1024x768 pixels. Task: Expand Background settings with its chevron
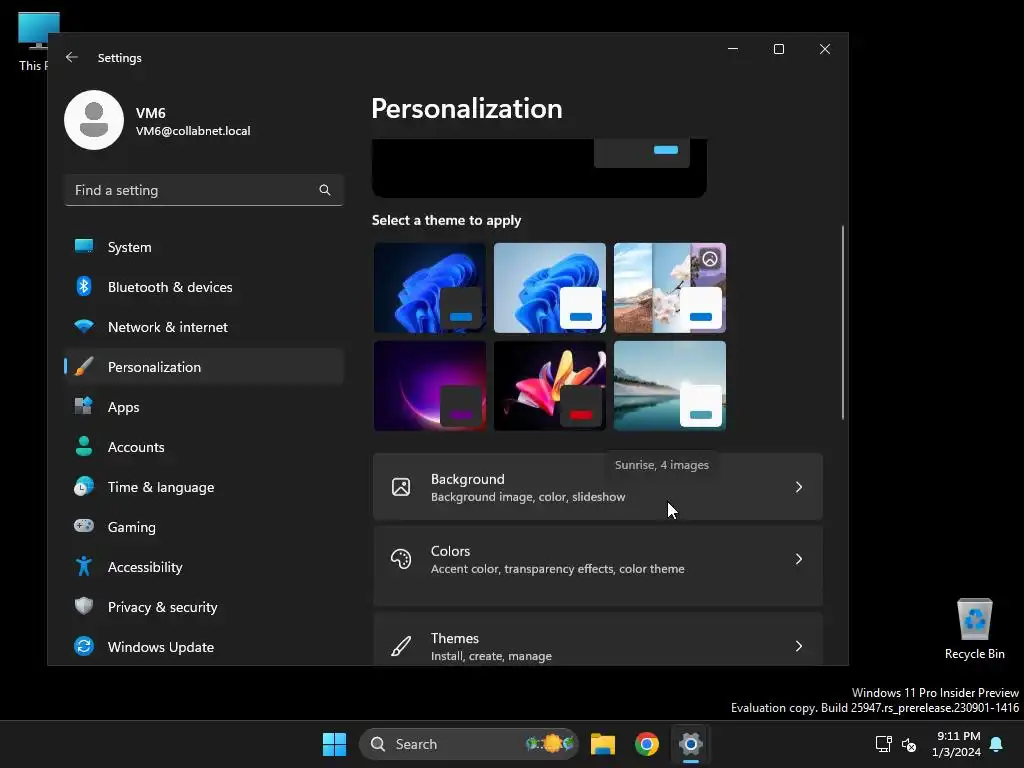(x=799, y=487)
